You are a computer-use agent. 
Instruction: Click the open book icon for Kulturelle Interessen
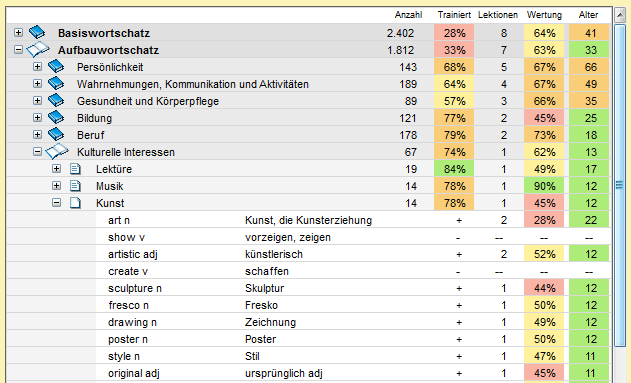pos(57,152)
